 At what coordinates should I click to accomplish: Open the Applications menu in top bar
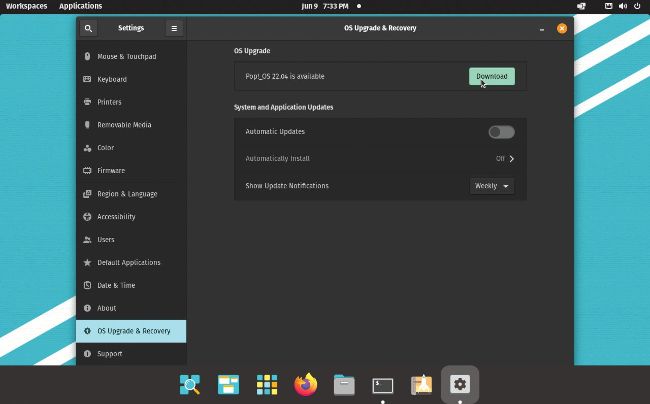coord(80,6)
